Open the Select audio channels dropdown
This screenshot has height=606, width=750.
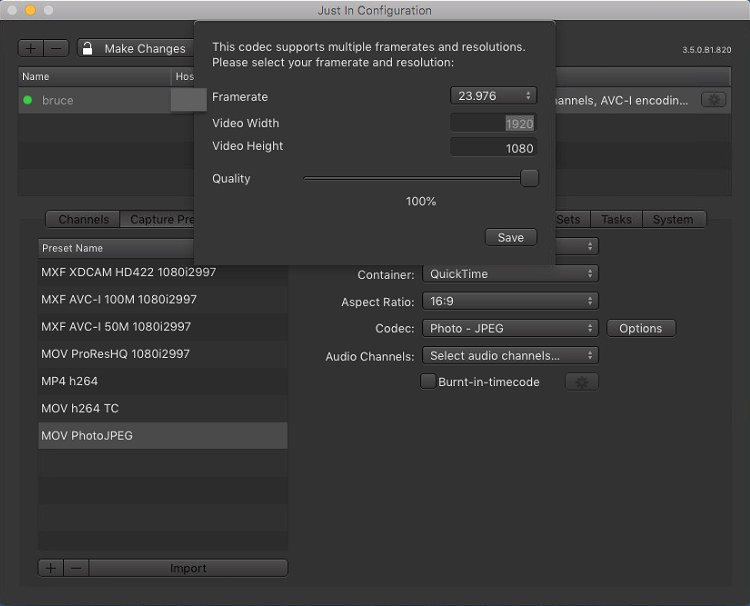(510, 356)
